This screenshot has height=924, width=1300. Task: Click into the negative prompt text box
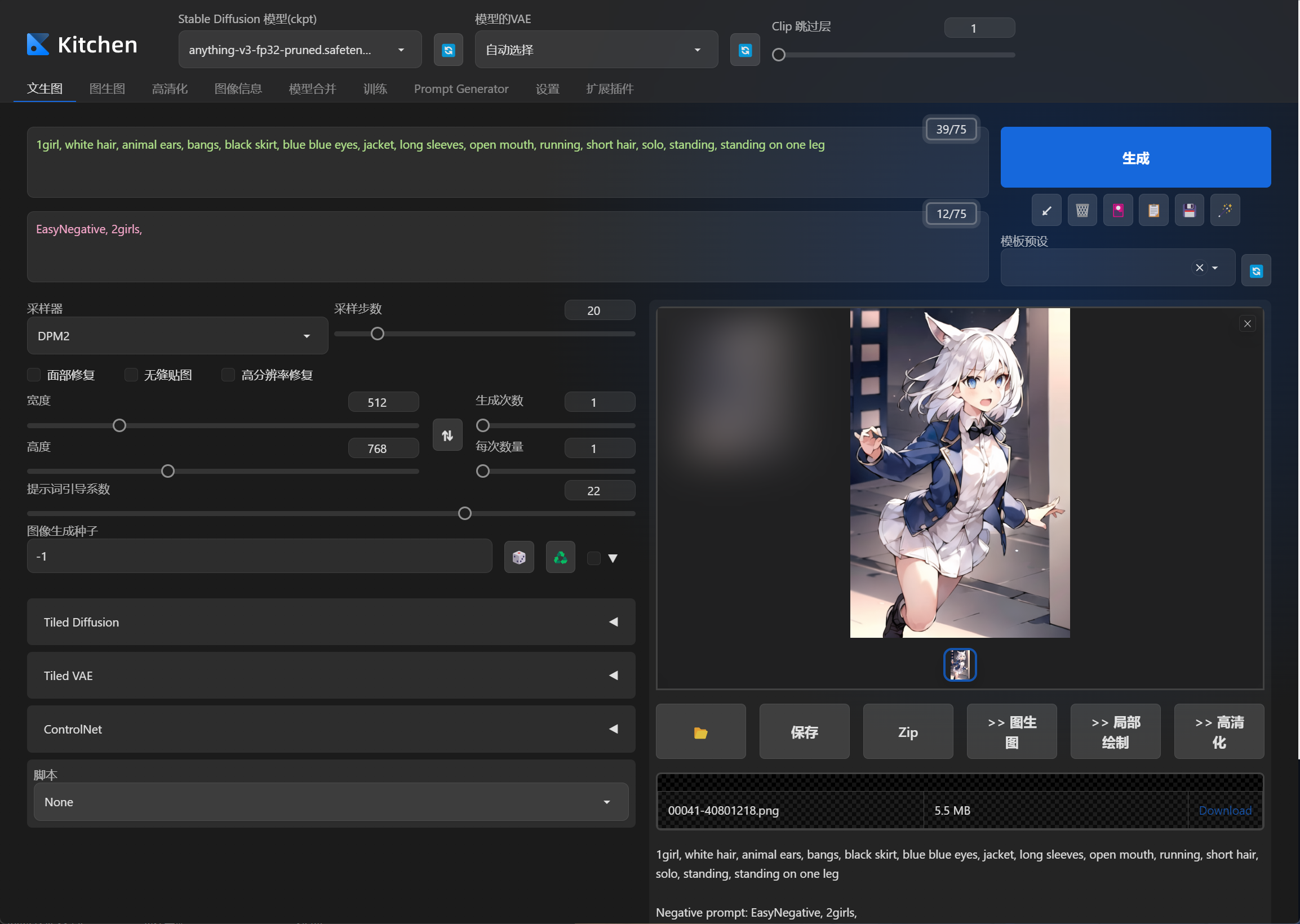tap(508, 247)
